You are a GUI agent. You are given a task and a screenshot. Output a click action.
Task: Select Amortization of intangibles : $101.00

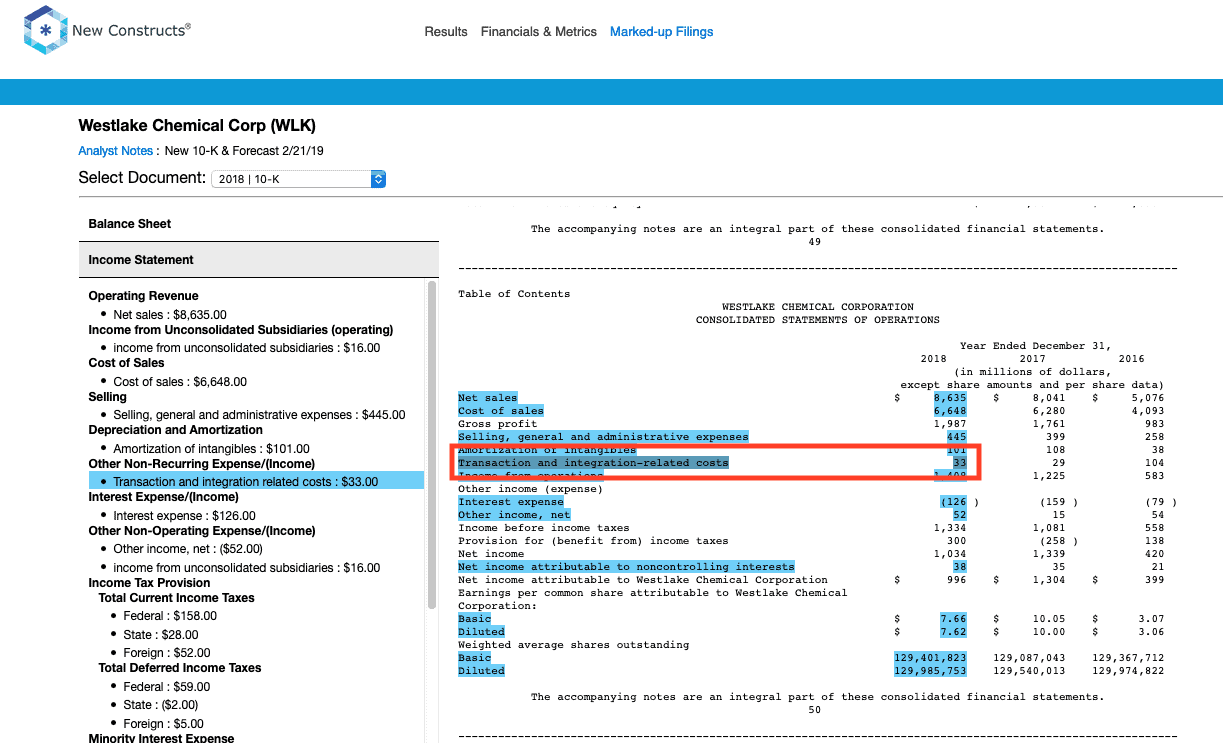click(x=211, y=449)
